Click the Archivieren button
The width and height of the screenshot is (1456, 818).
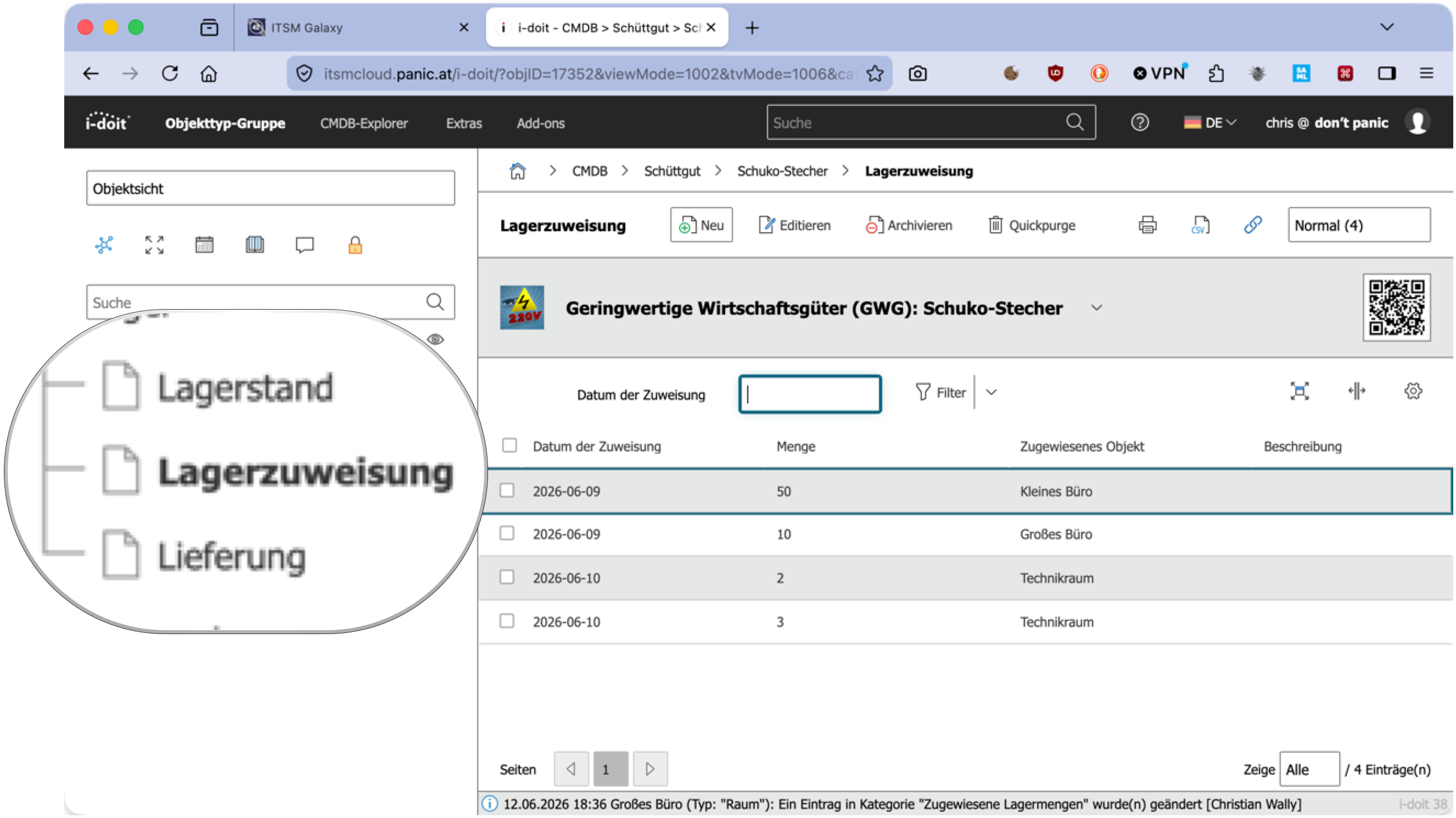pyautogui.click(x=908, y=225)
